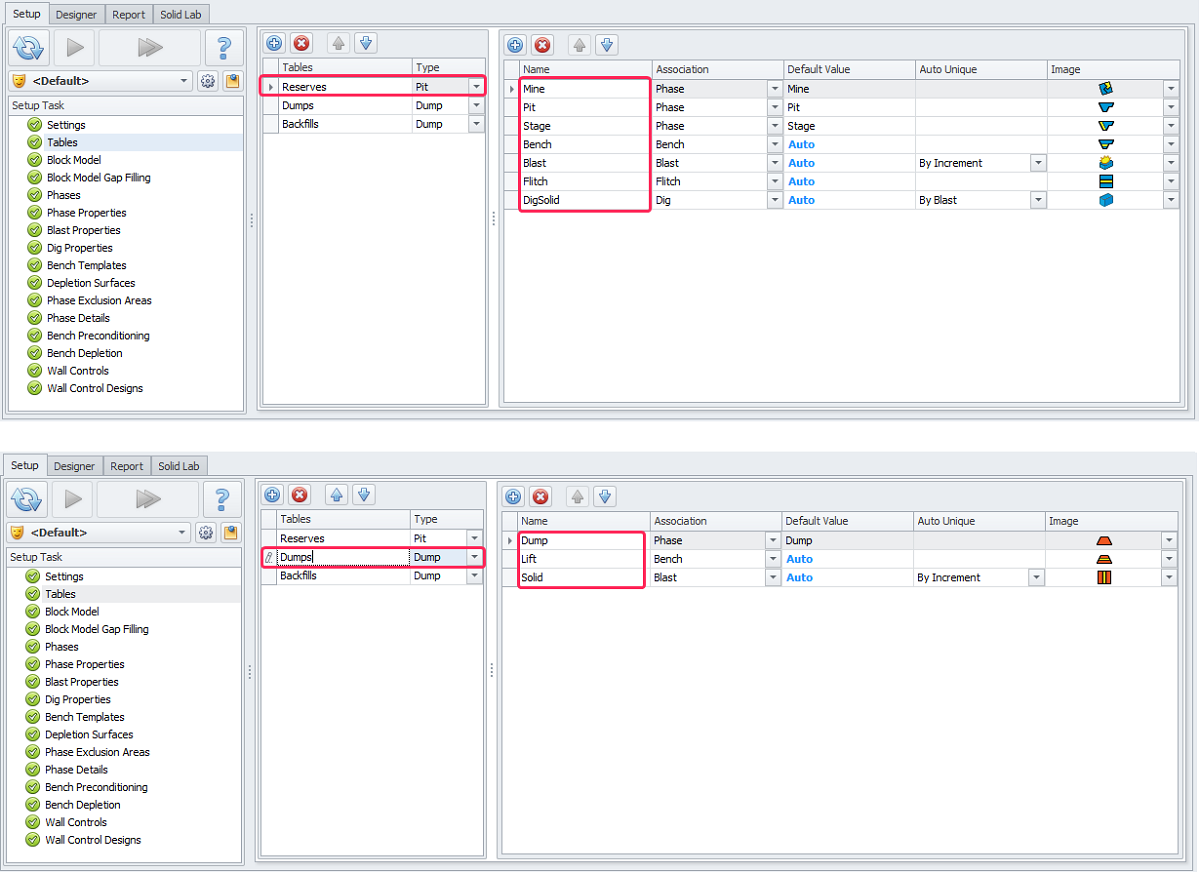Open Type dropdown for Reserves row in upper panel
The image size is (1200, 872).
pos(476,87)
